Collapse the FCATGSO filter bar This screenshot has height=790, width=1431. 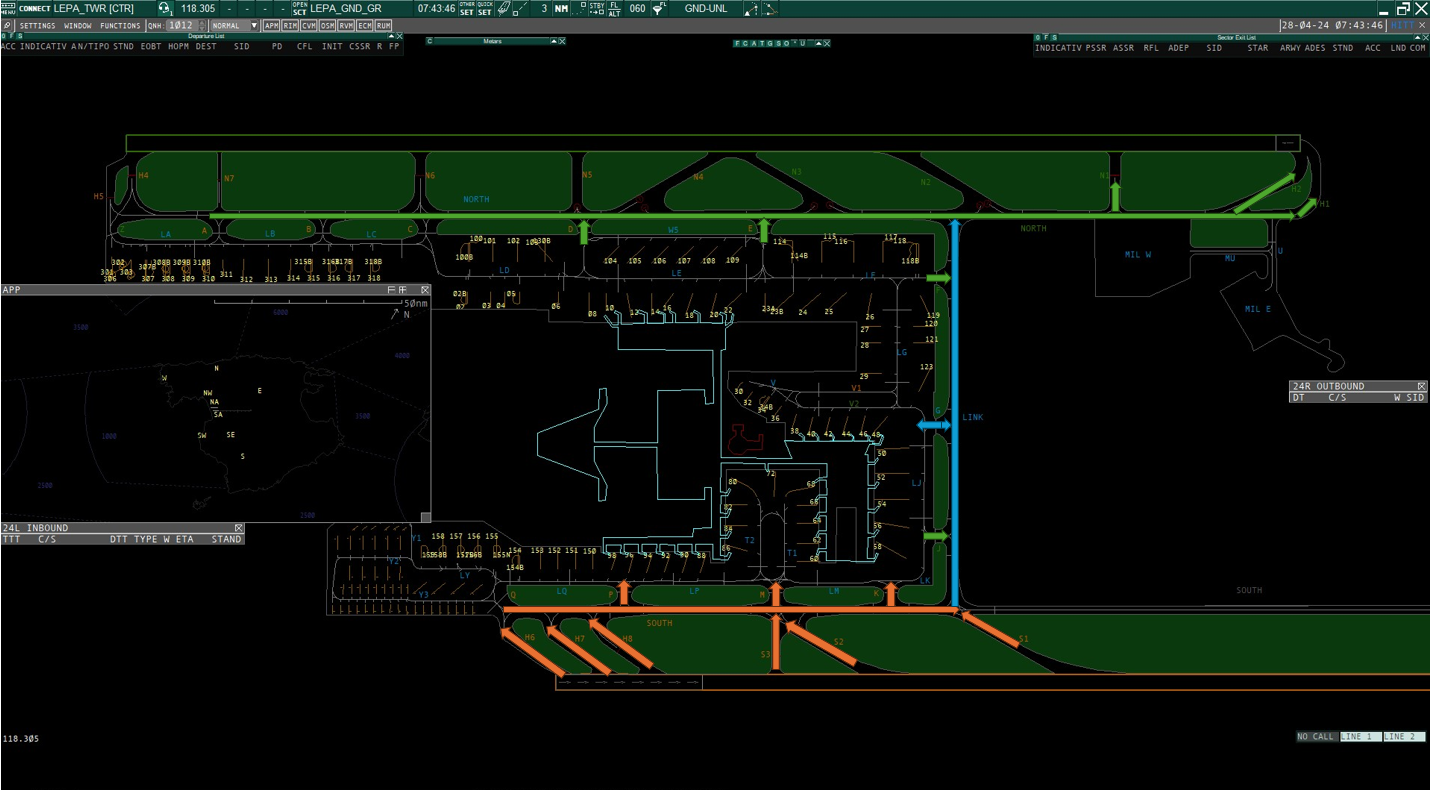pyautogui.click(x=818, y=43)
